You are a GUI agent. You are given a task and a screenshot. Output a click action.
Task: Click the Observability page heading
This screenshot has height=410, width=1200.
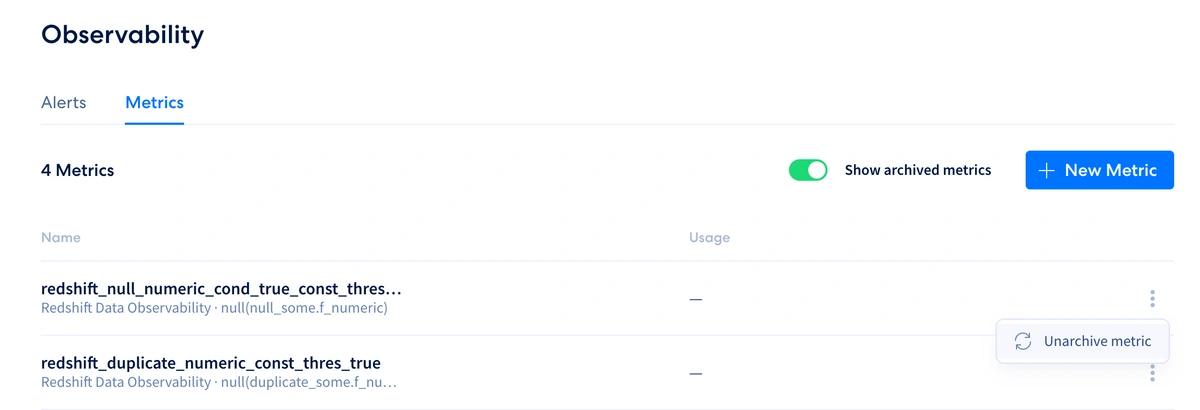122,34
